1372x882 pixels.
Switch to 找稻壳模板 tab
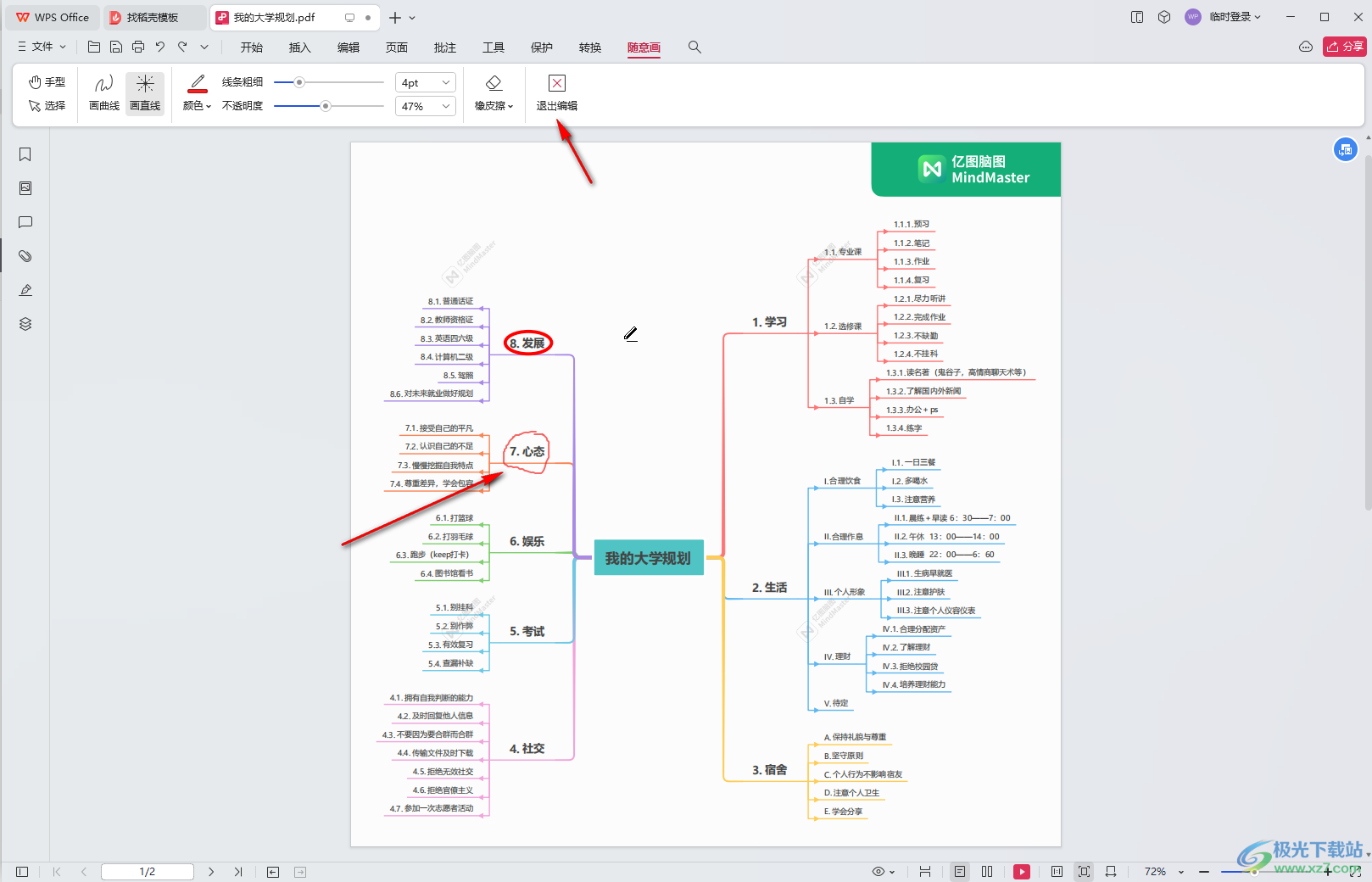point(153,17)
